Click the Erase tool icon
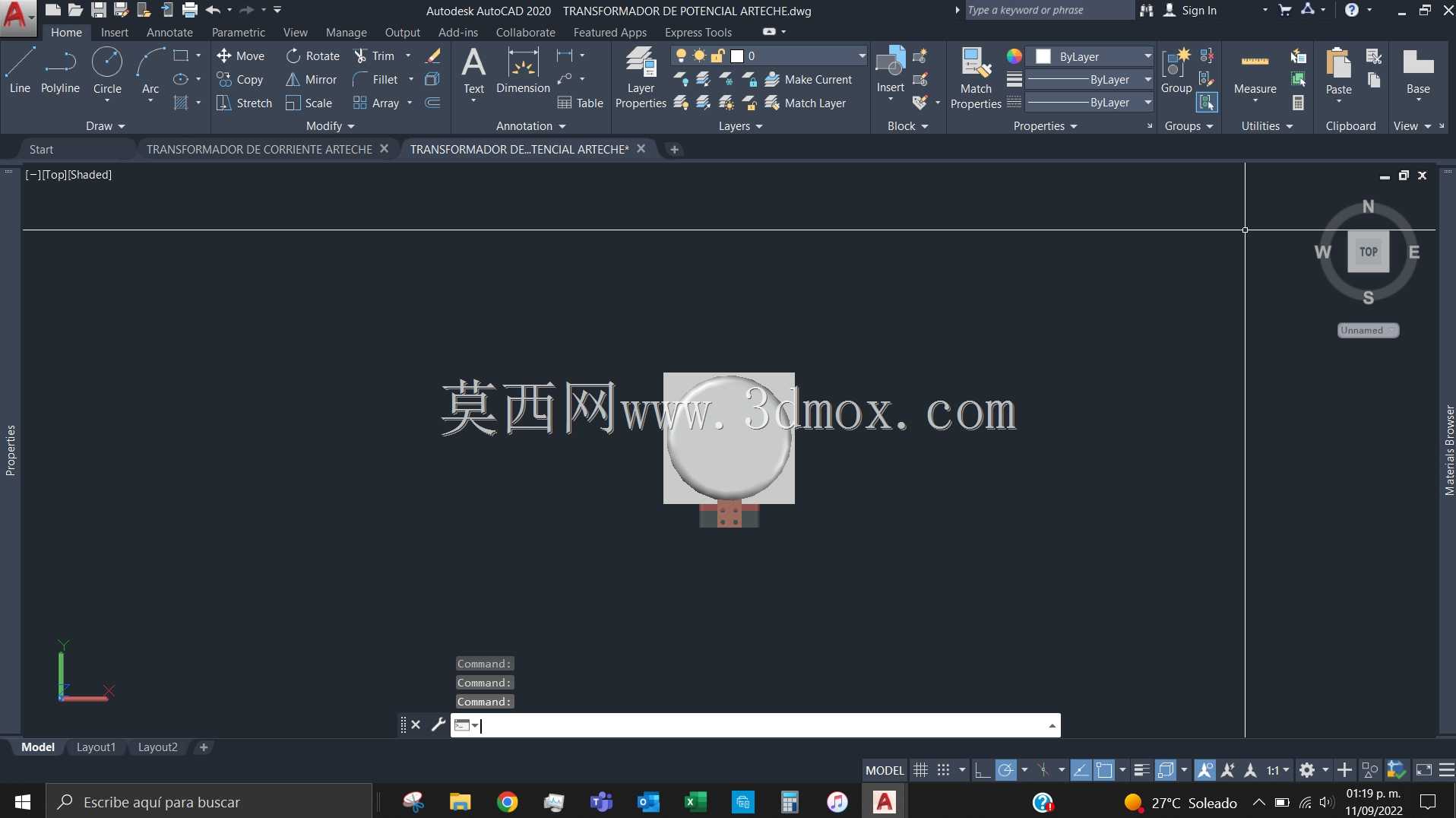Screen dimensions: 1456x818 [x=432, y=55]
